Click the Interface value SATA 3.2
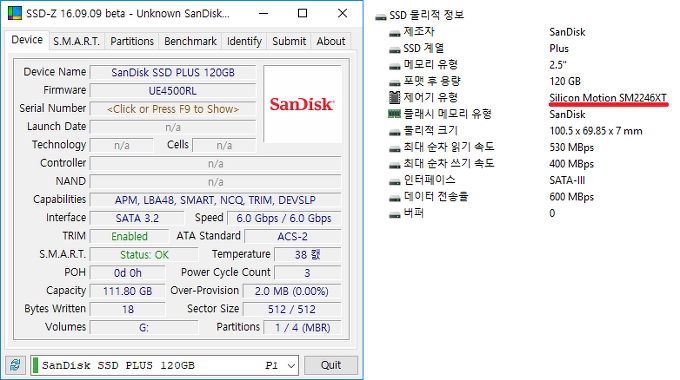Screen dimensions: 680x380 click(x=137, y=218)
